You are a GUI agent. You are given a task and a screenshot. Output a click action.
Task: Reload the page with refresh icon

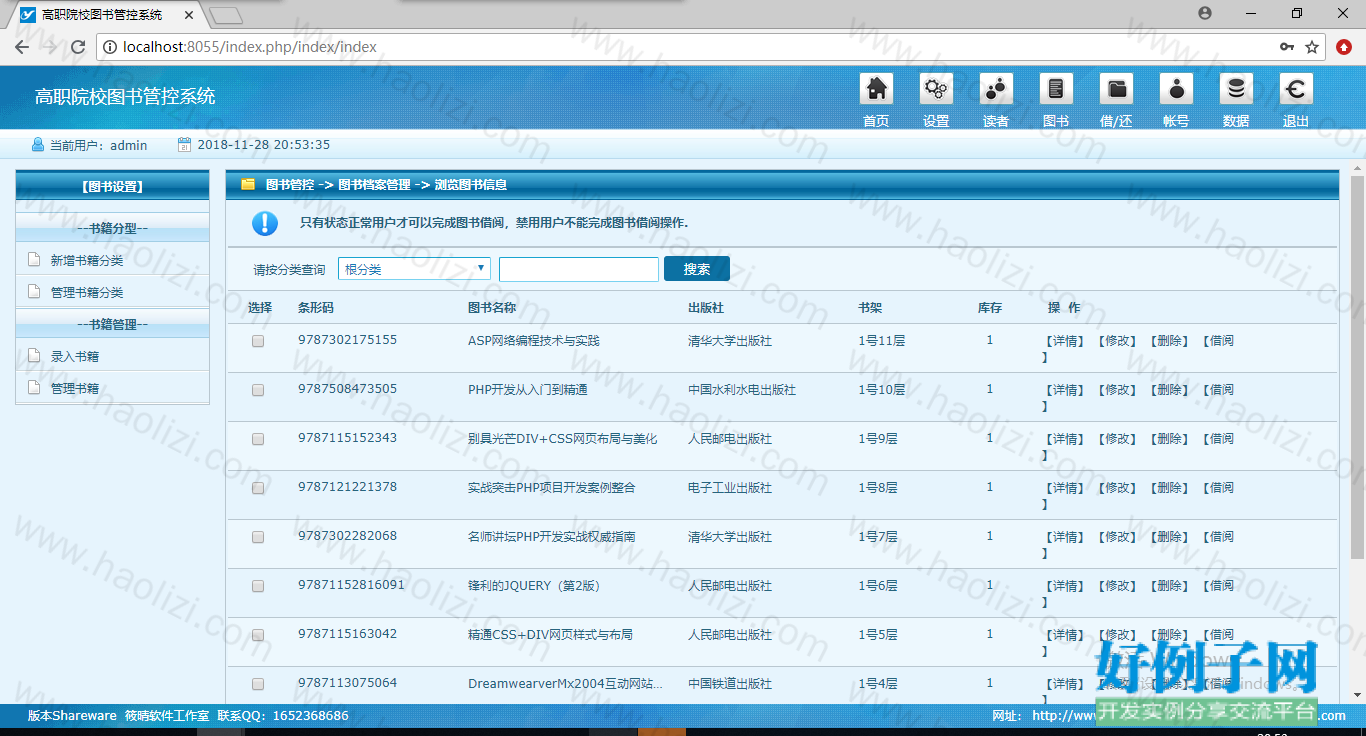(78, 47)
